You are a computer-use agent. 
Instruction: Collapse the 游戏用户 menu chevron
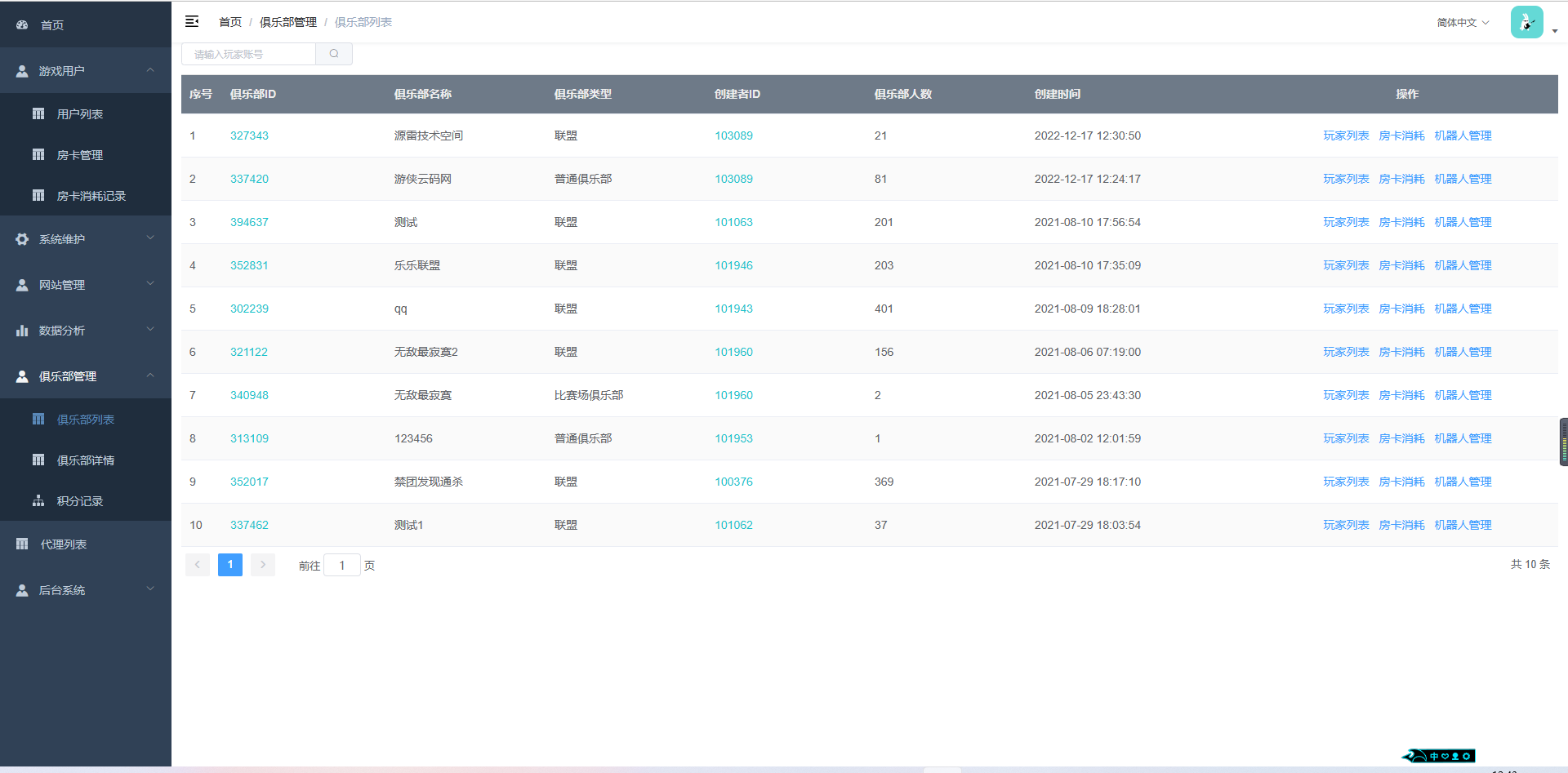click(150, 70)
